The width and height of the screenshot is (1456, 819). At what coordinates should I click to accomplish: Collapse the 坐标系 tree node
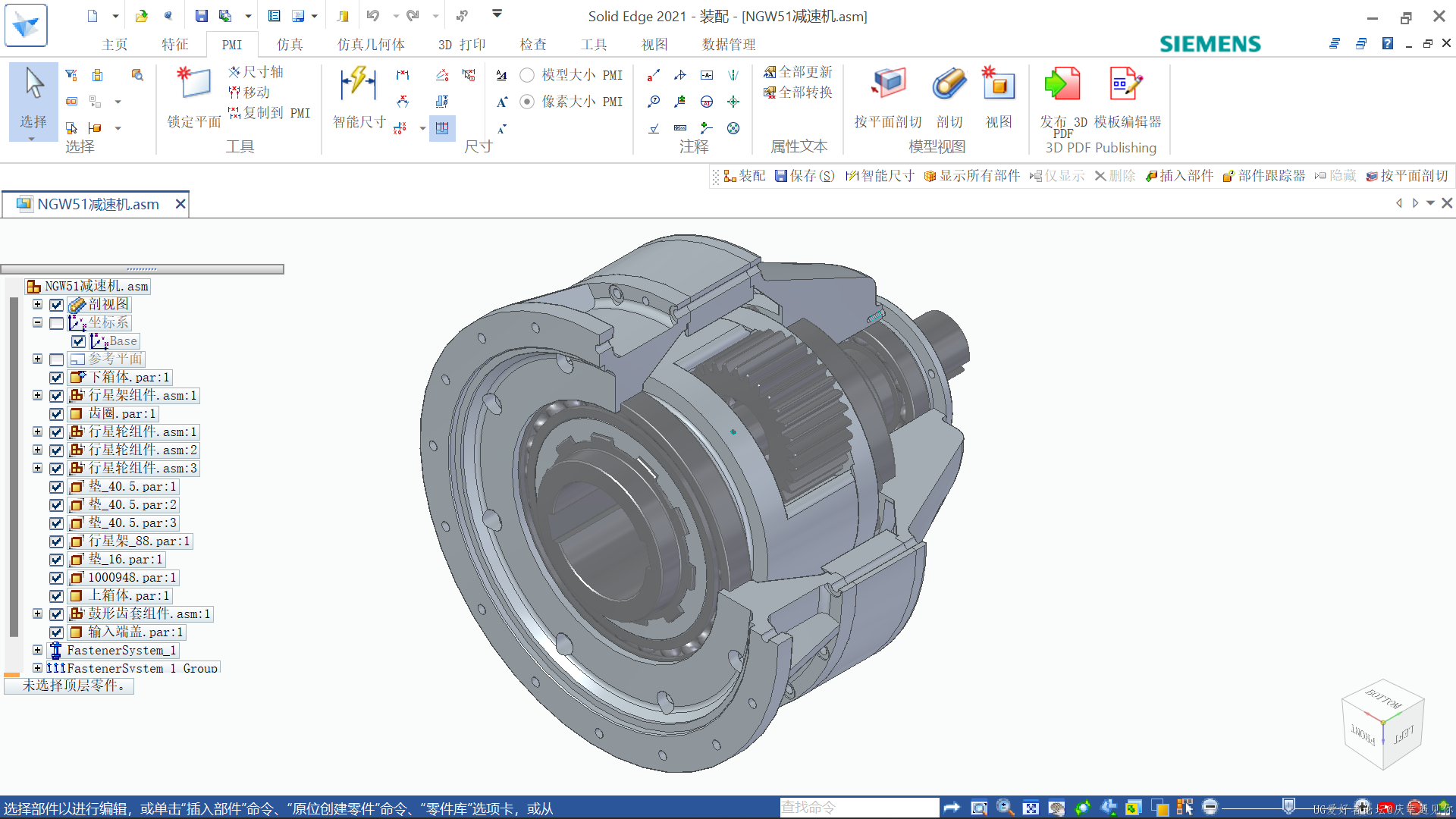(x=37, y=322)
